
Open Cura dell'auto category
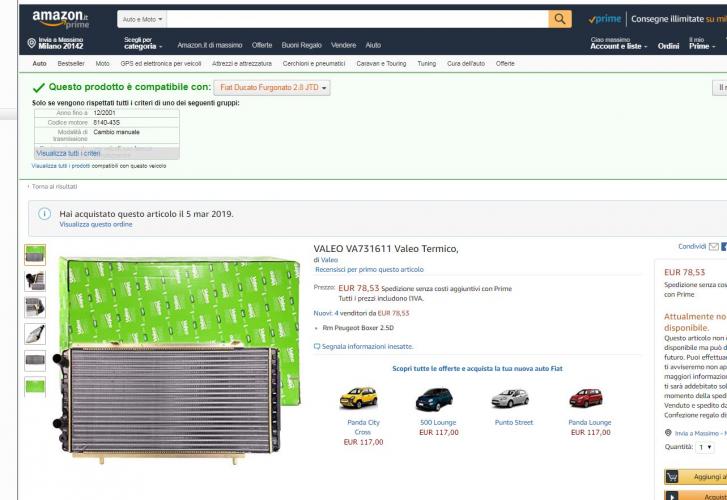466,64
